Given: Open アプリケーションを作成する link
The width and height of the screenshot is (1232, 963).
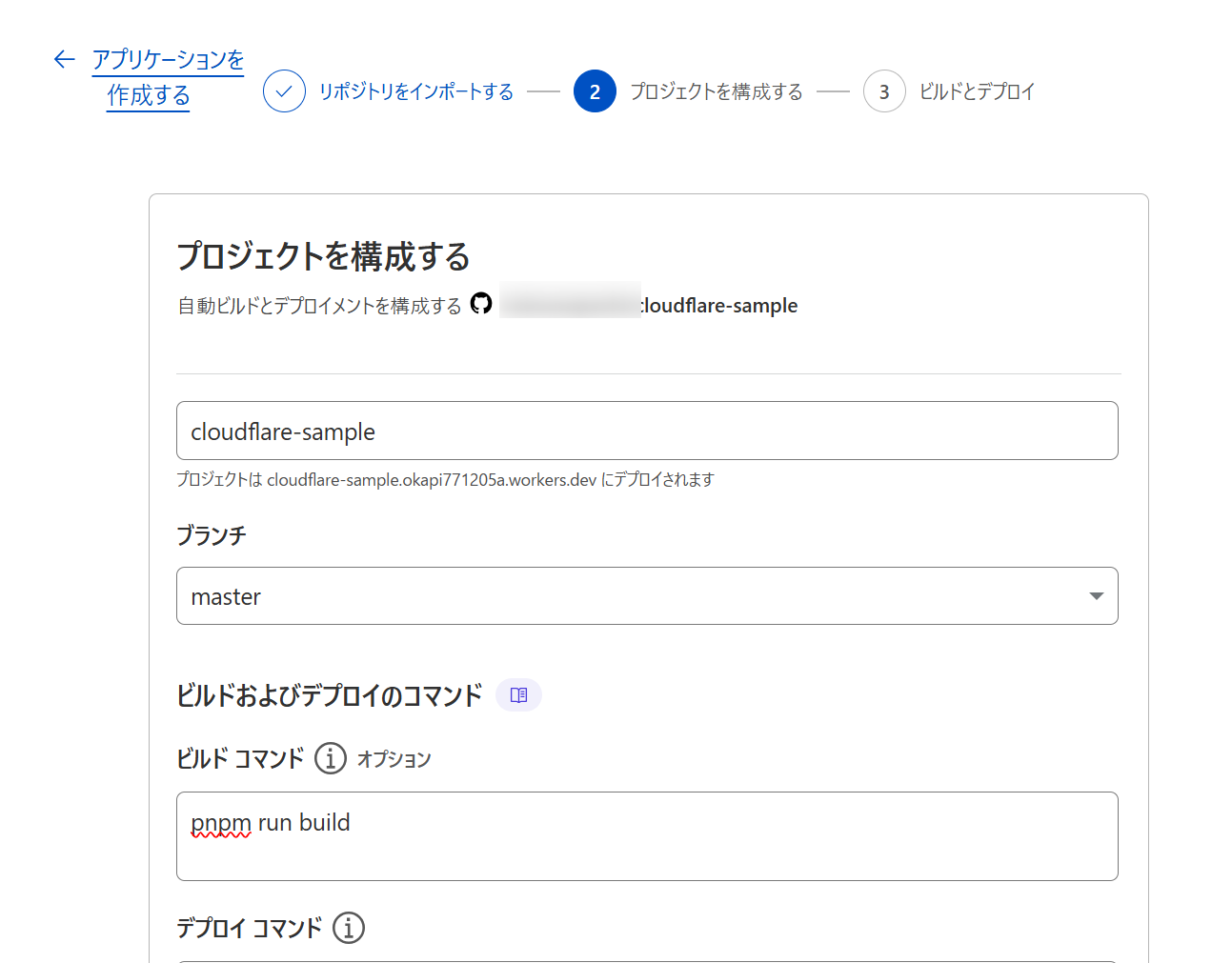Looking at the screenshot, I should click(168, 77).
